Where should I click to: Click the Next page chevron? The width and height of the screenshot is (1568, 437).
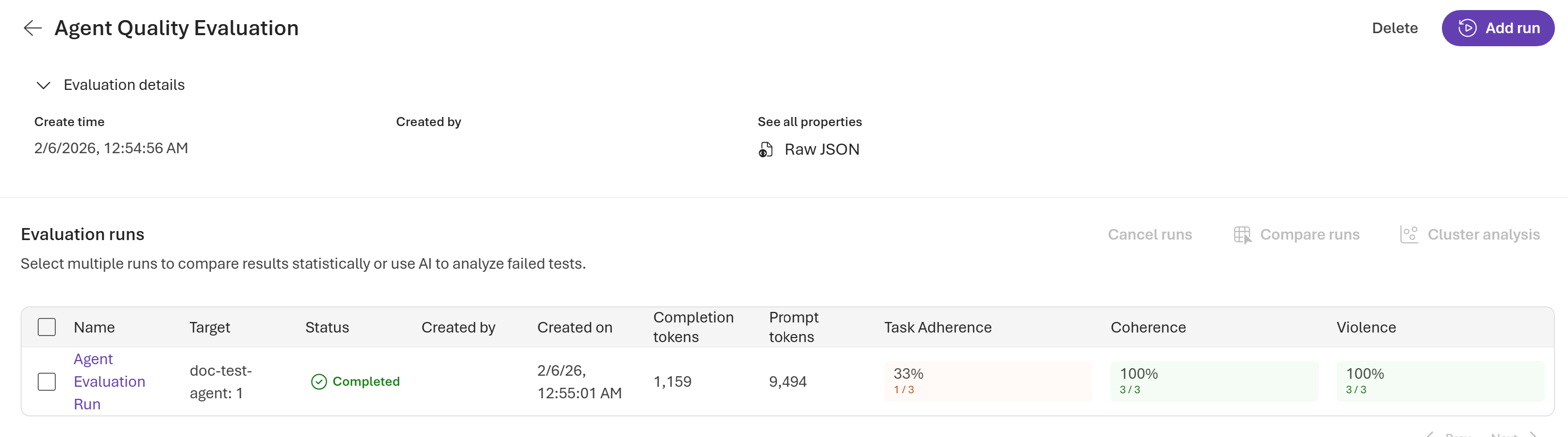coord(1533,434)
